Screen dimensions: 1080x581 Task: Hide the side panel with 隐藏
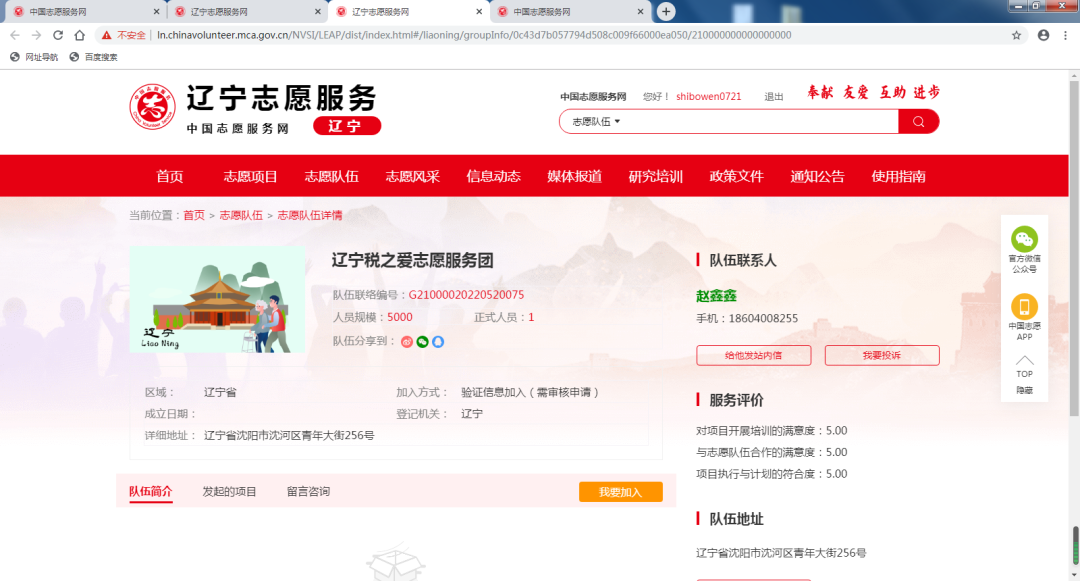1024,390
